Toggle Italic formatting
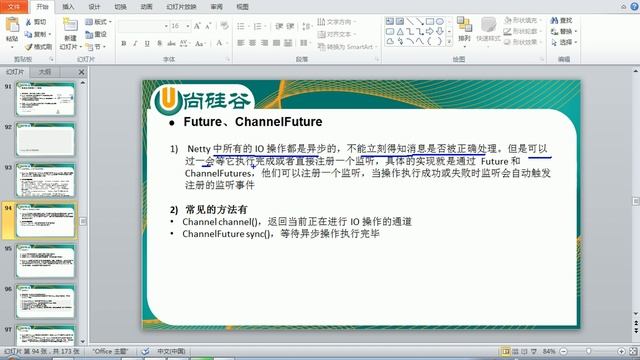Viewport: 640px width, 360px height. click(135, 43)
